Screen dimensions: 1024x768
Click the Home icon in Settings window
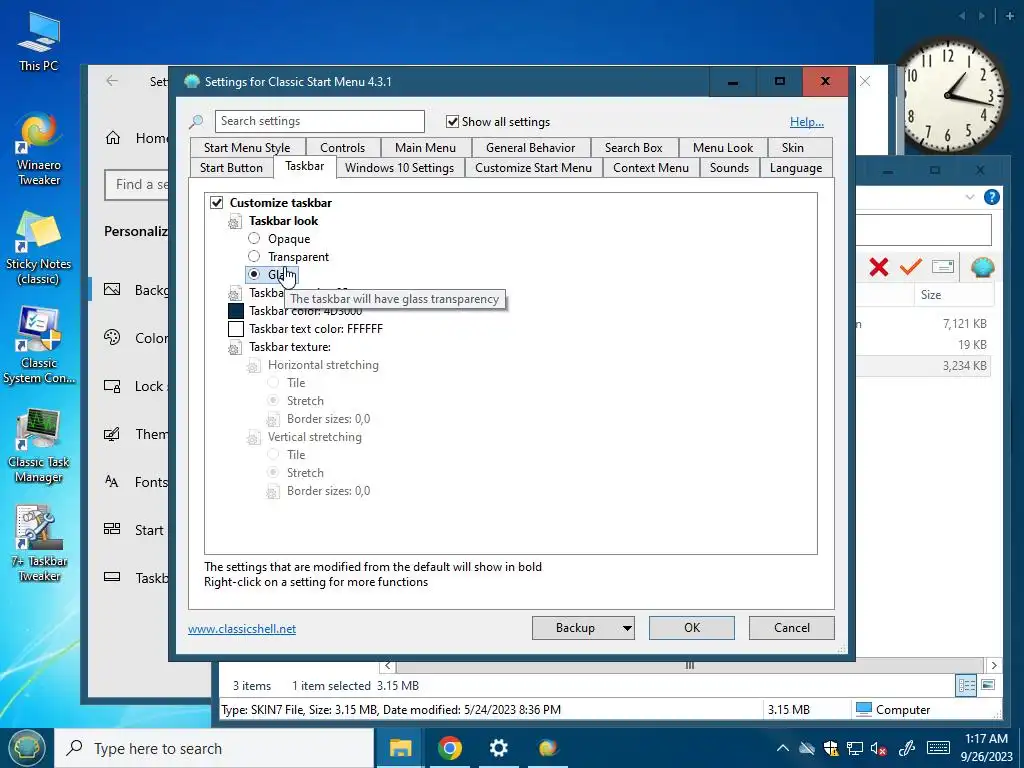pos(113,138)
